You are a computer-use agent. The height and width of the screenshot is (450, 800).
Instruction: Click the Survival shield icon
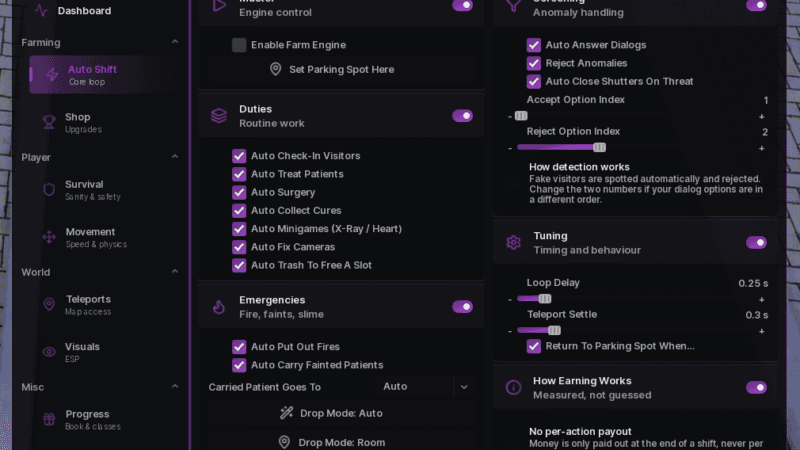click(49, 190)
